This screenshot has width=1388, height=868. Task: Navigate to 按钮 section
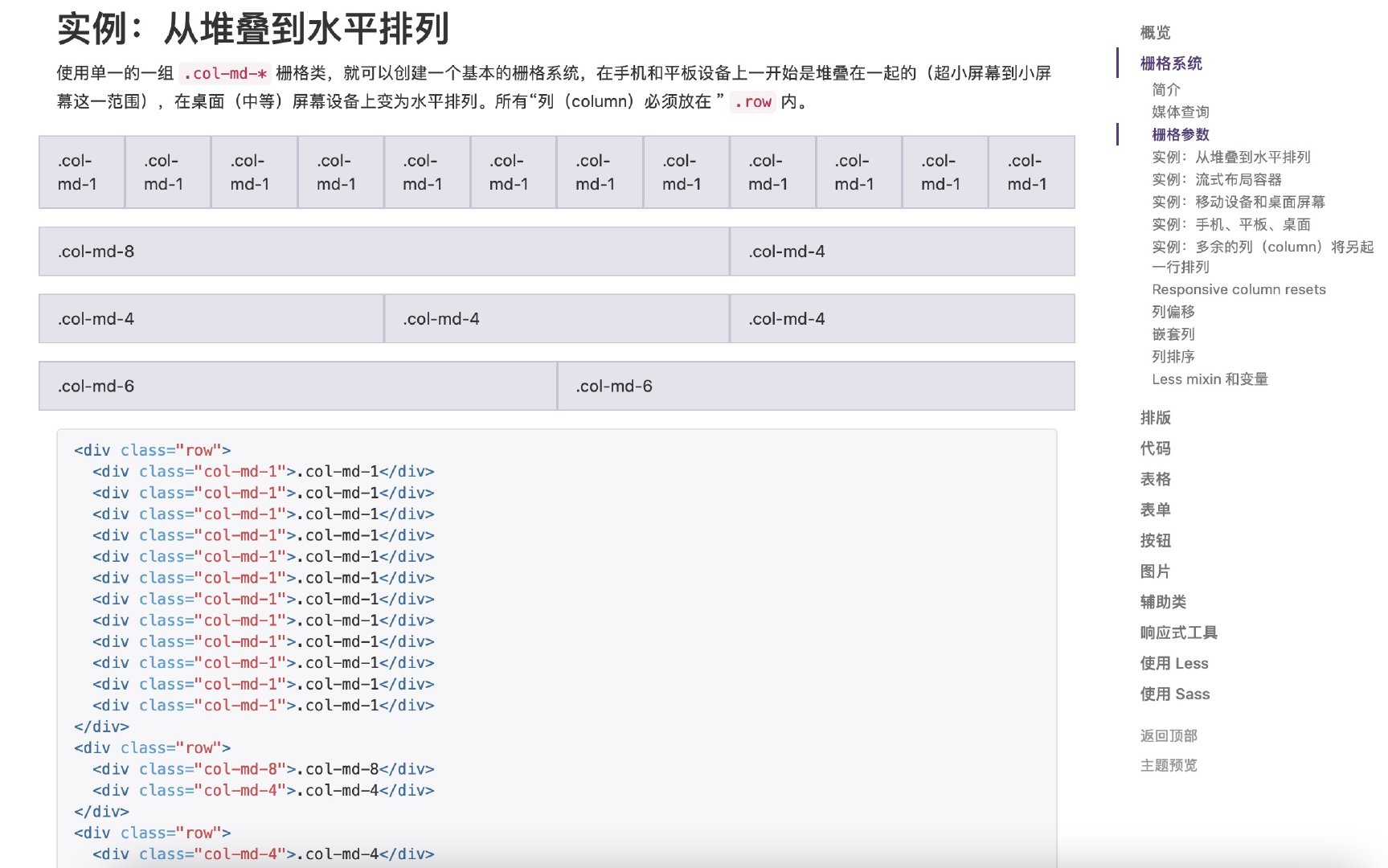1155,540
